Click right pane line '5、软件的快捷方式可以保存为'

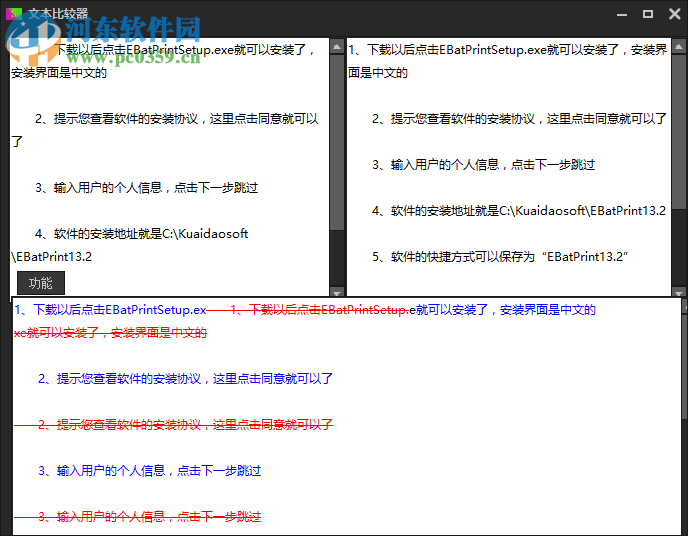pyautogui.click(x=500, y=257)
